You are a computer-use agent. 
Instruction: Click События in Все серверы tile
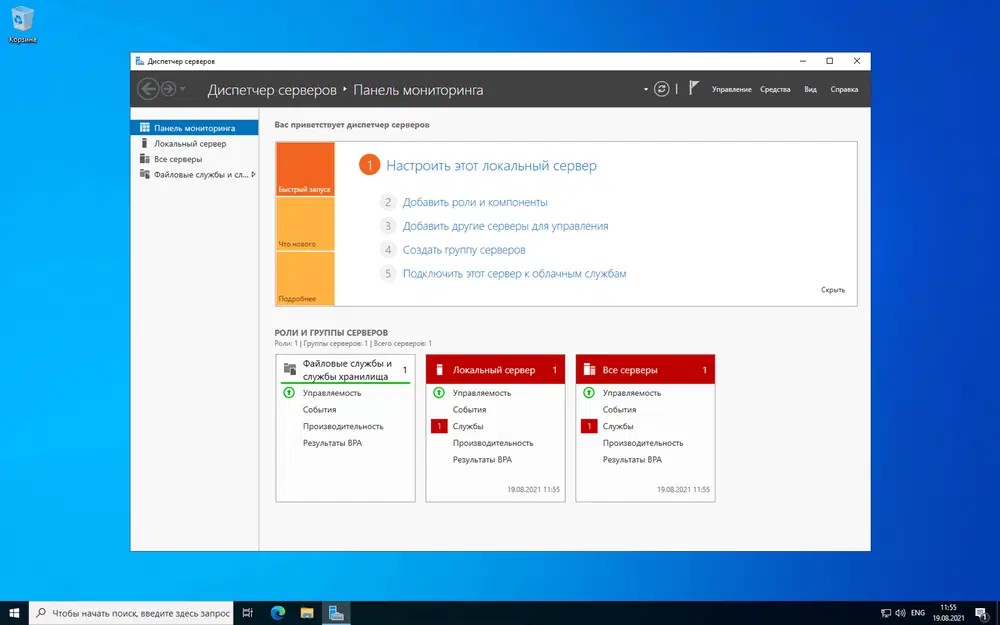pyautogui.click(x=619, y=409)
